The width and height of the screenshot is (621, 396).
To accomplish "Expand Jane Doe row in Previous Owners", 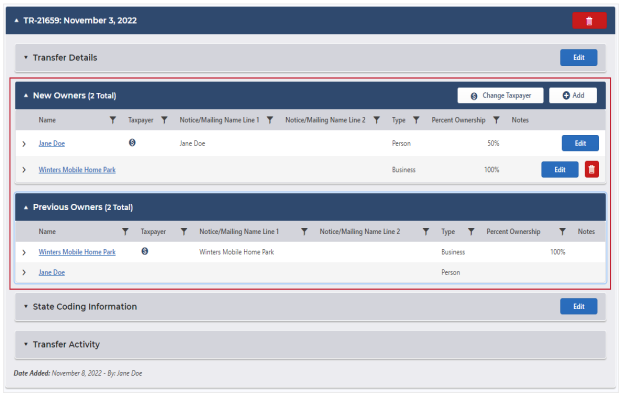I will click(x=24, y=272).
